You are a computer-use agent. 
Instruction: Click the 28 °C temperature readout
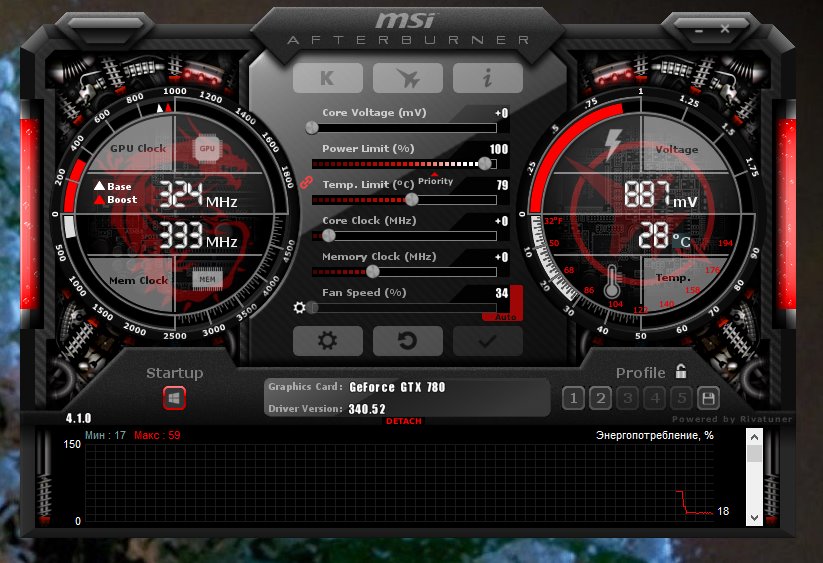click(664, 235)
